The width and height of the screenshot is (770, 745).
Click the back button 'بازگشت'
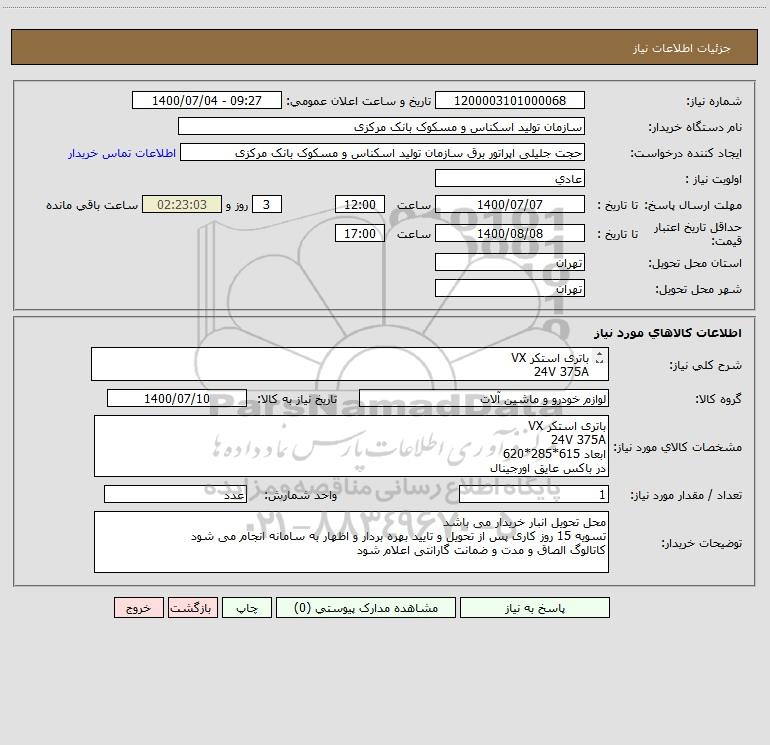pyautogui.click(x=192, y=608)
